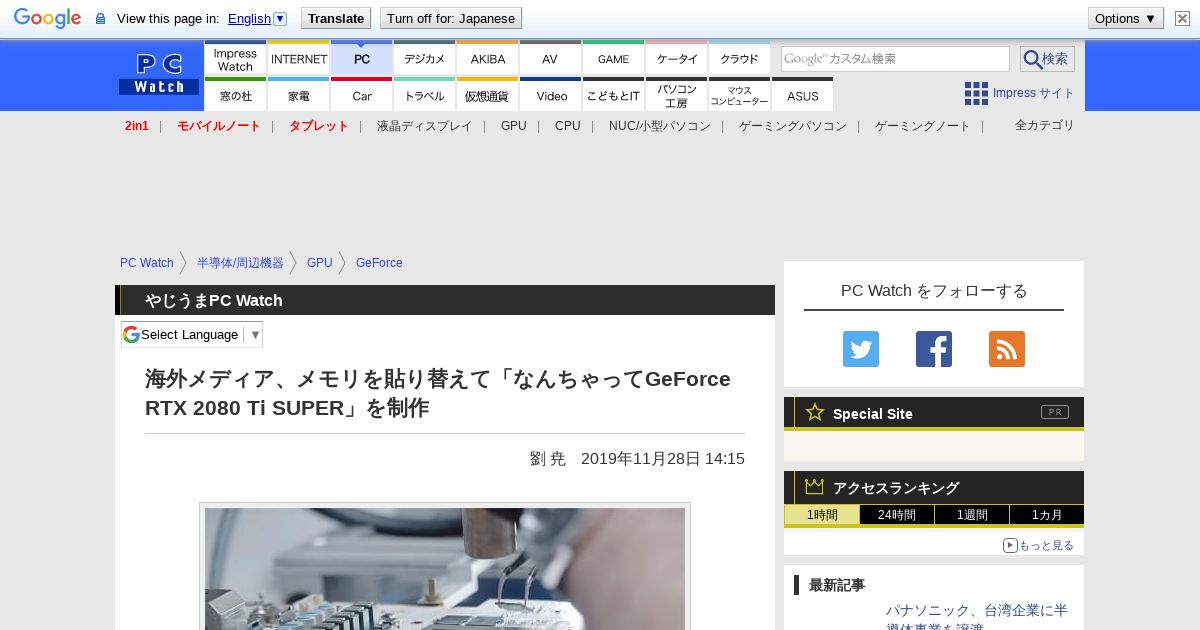This screenshot has width=1200, height=630.
Task: Select the PC nav tab
Action: (362, 59)
